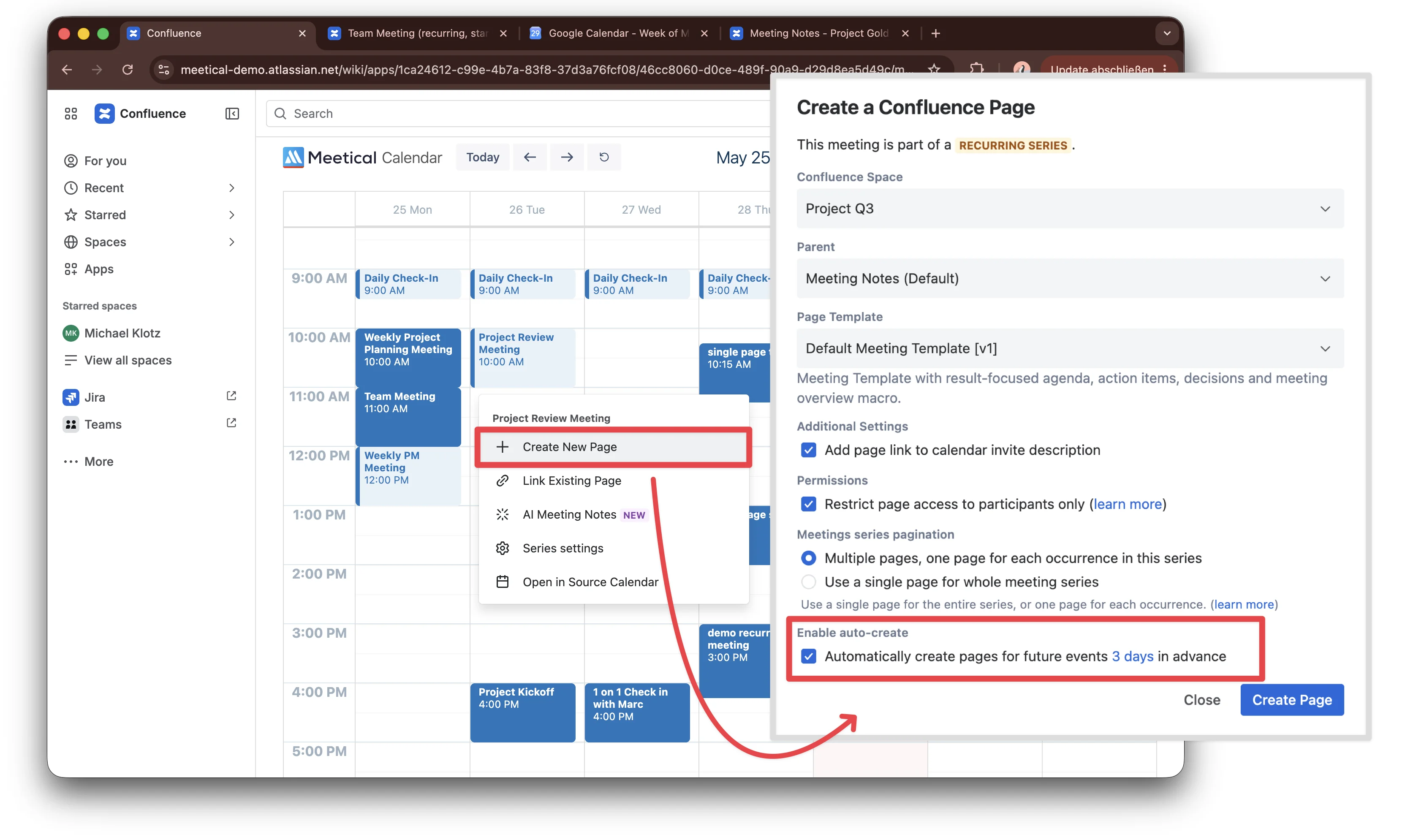The image size is (1424, 840).
Task: Open Project Kickoff event on Tuesday
Action: (522, 712)
